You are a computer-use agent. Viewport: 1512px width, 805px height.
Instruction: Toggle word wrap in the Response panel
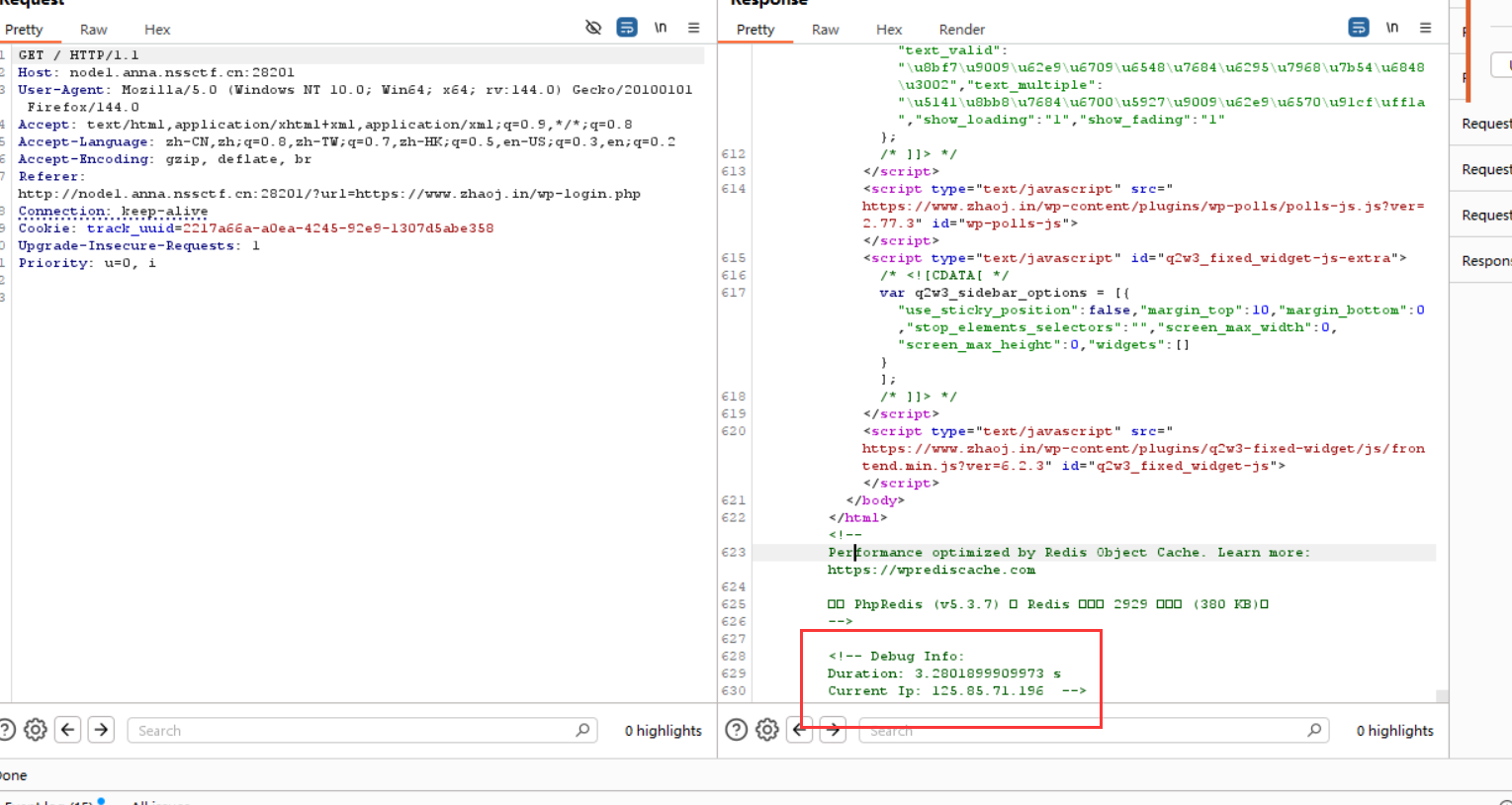coord(1359,28)
